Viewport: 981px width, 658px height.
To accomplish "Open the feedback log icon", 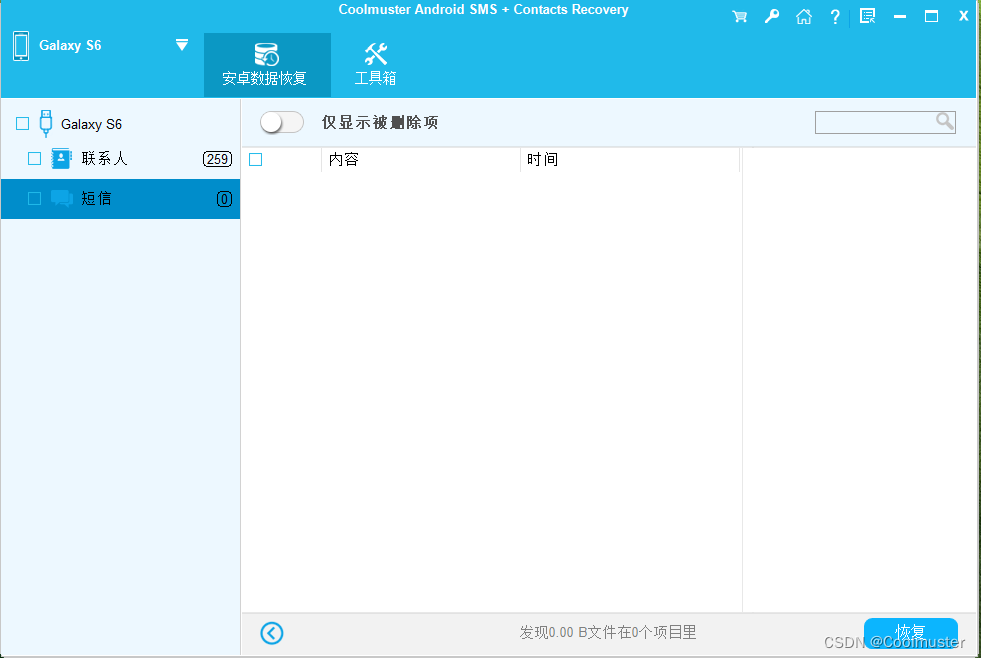I will click(867, 16).
